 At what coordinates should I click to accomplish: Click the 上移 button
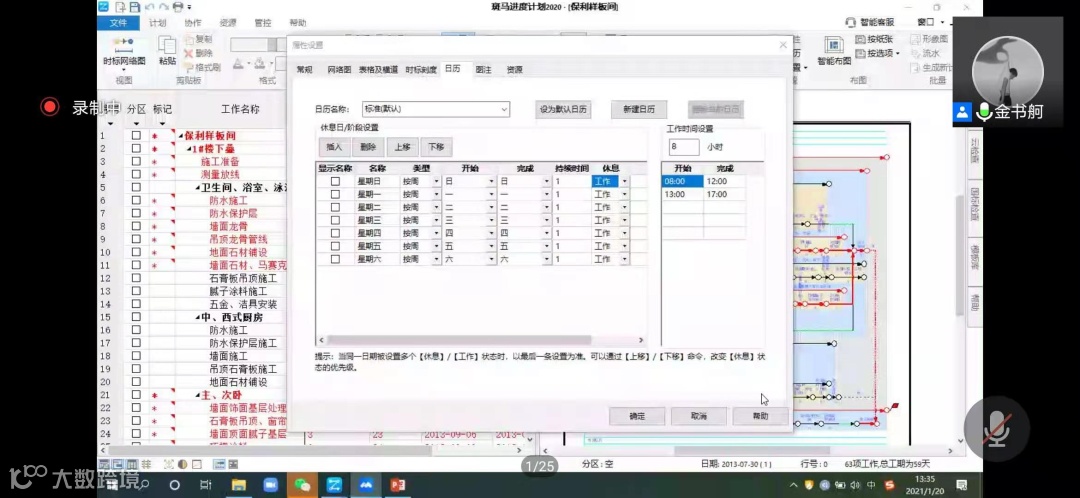402,147
